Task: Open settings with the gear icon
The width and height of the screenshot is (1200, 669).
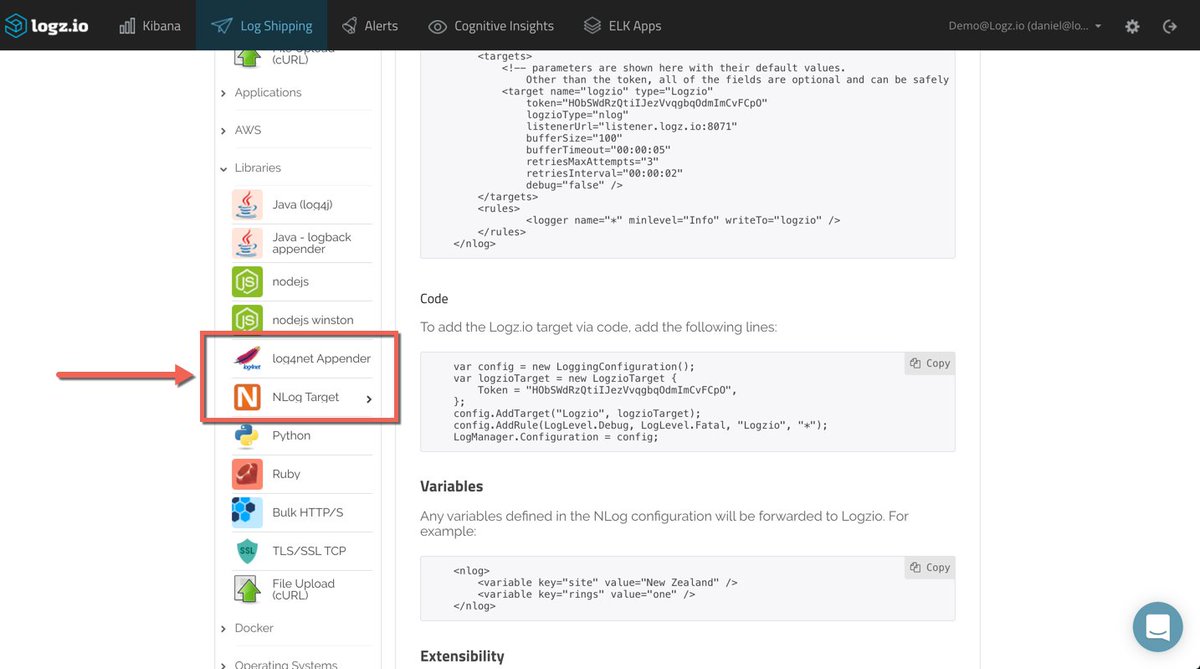Action: coord(1132,26)
